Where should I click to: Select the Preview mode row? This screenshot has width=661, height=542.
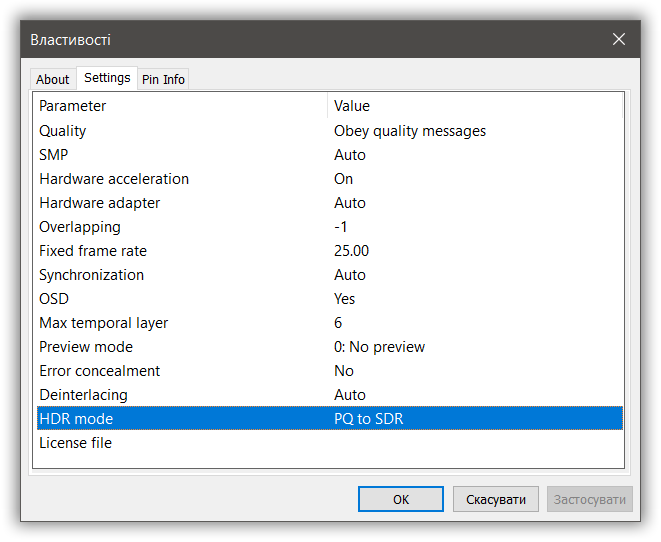86,347
